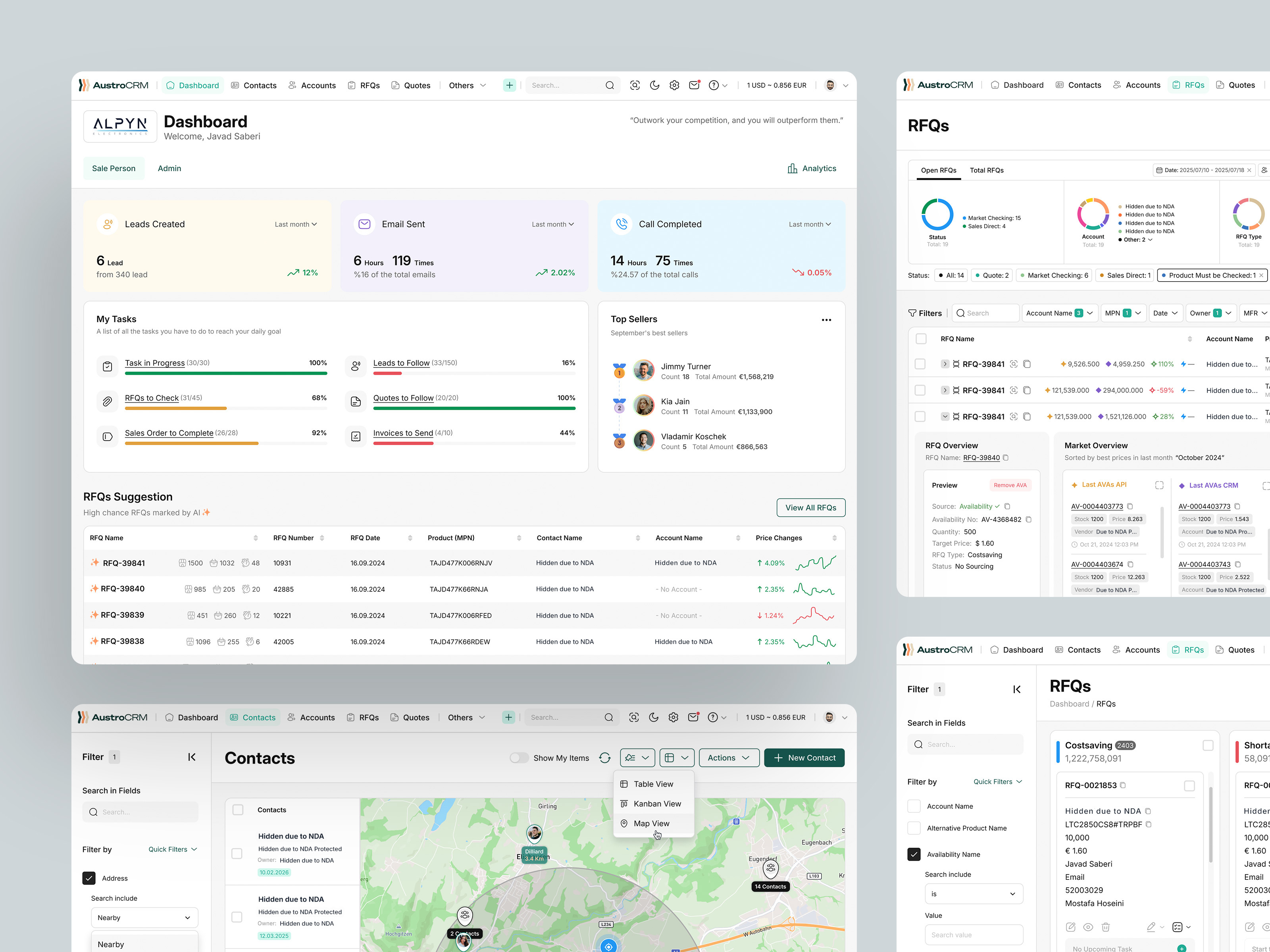This screenshot has width=1270, height=952.
Task: Click the green plus icon in Dashboard window navbar
Action: click(509, 86)
